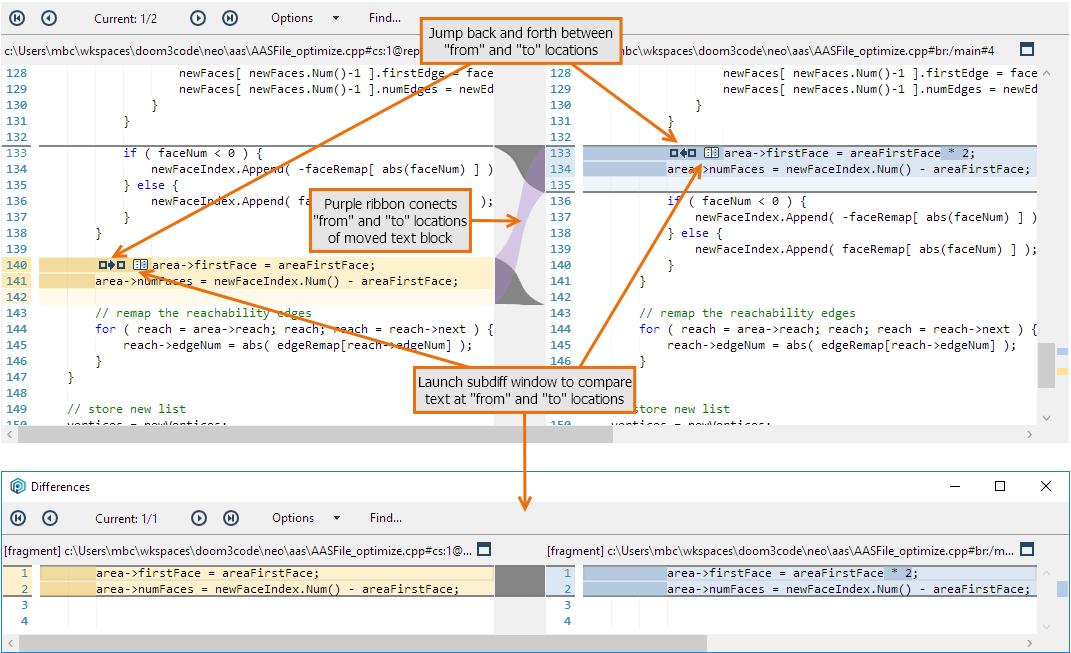The width and height of the screenshot is (1071, 653).
Task: Go to last difference in top diff toolbar
Action: (230, 18)
